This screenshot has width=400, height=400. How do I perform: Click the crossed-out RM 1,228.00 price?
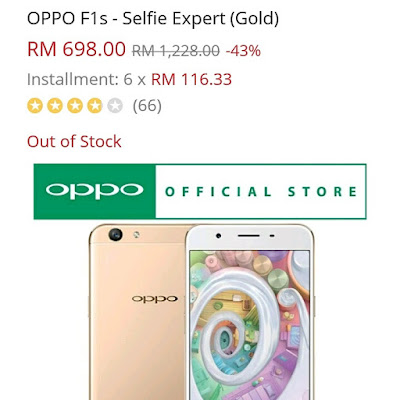(x=176, y=51)
